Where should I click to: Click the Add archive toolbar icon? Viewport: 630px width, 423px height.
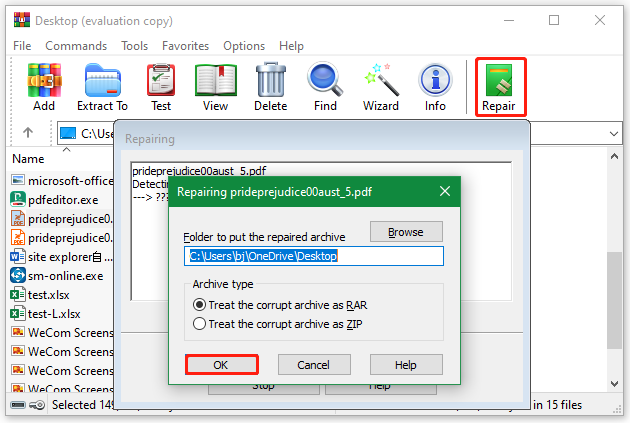[43, 86]
